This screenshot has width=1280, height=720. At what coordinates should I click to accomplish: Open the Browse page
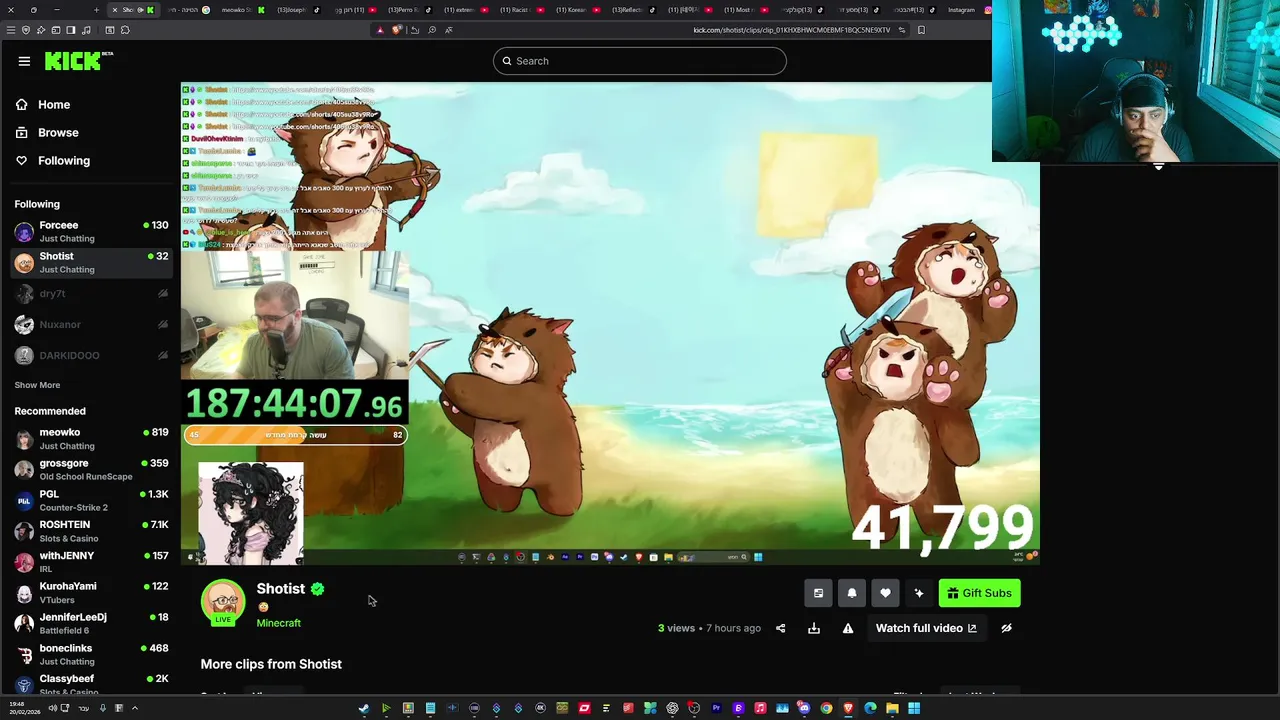click(x=58, y=132)
